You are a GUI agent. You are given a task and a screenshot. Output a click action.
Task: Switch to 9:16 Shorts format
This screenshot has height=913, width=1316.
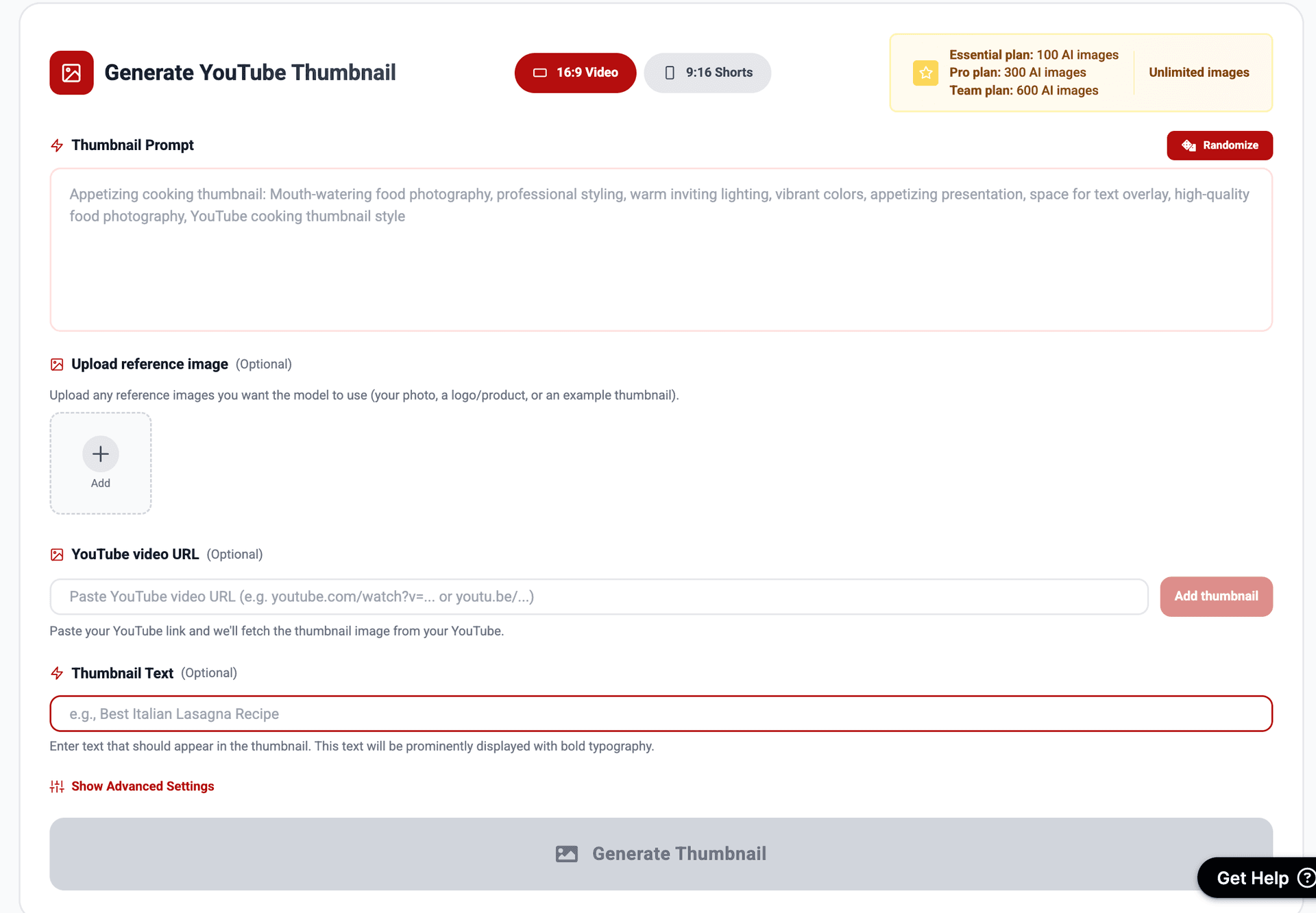tap(707, 73)
